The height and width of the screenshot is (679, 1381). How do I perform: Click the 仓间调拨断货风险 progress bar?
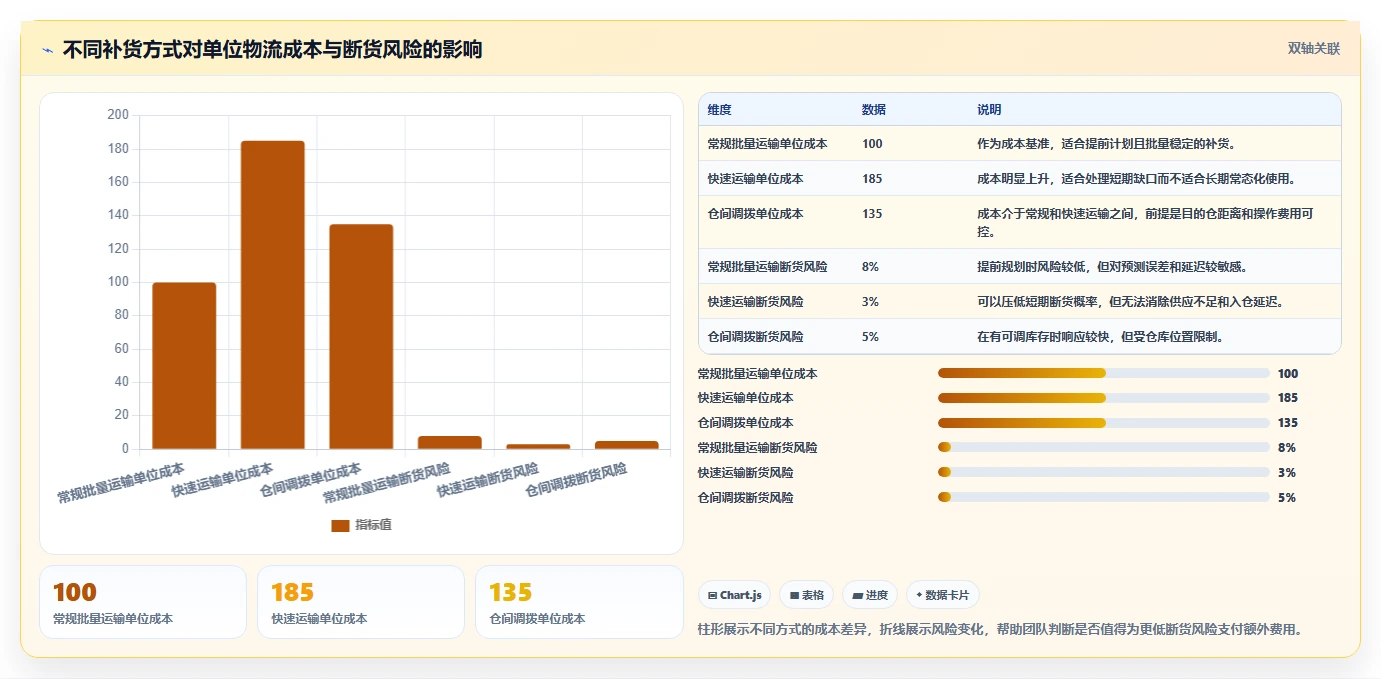point(1104,497)
